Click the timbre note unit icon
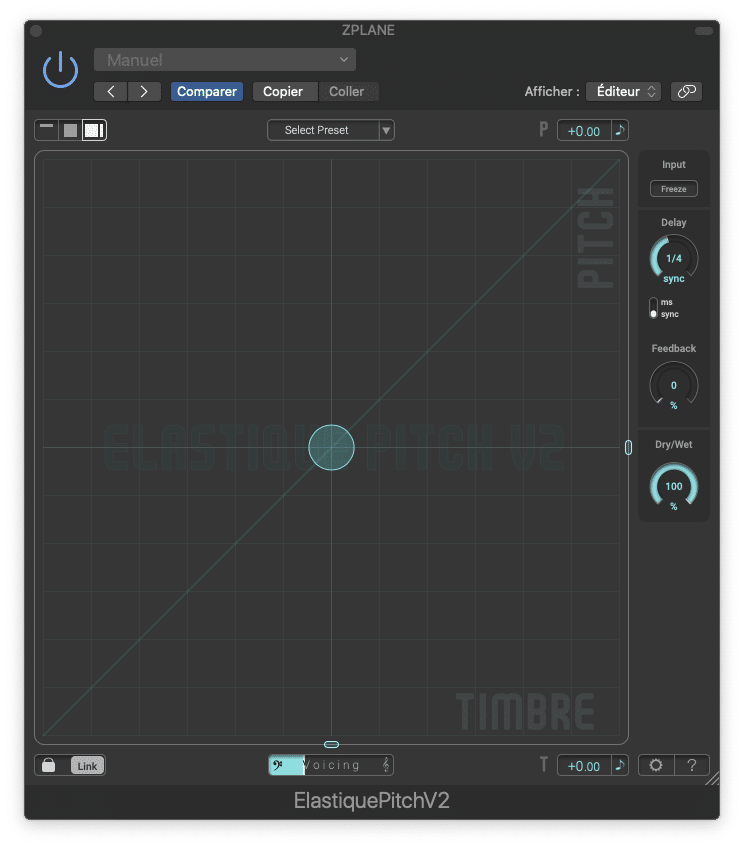 pos(620,765)
